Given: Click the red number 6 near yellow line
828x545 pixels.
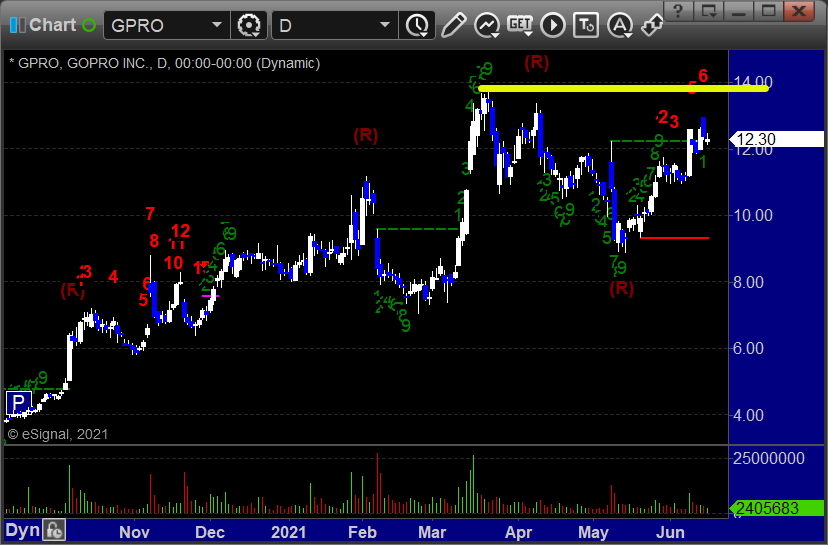Looking at the screenshot, I should click(703, 76).
